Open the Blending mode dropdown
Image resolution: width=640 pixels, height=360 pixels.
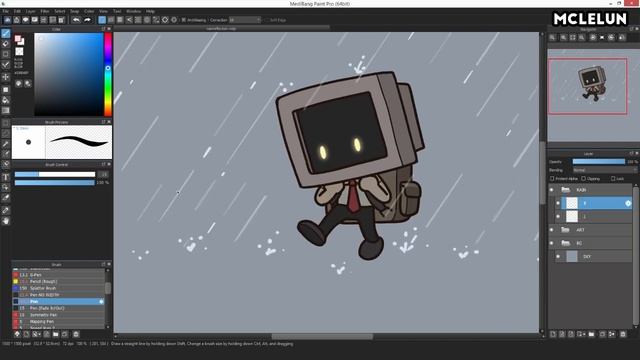click(604, 170)
